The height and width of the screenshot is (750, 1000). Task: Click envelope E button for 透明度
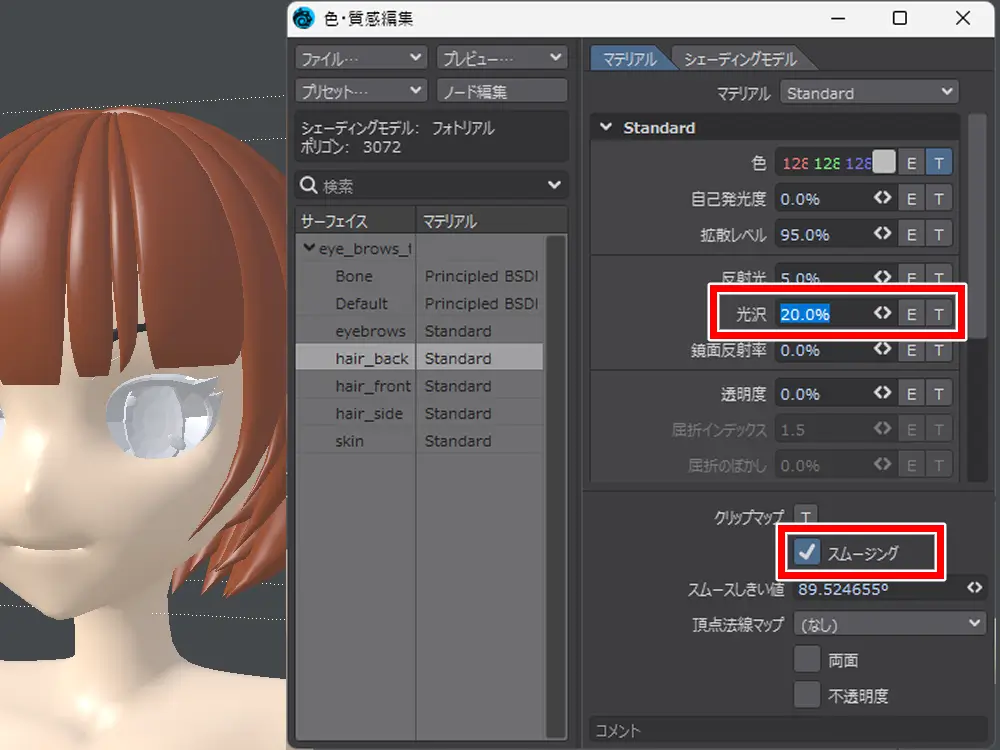pyautogui.click(x=911, y=394)
